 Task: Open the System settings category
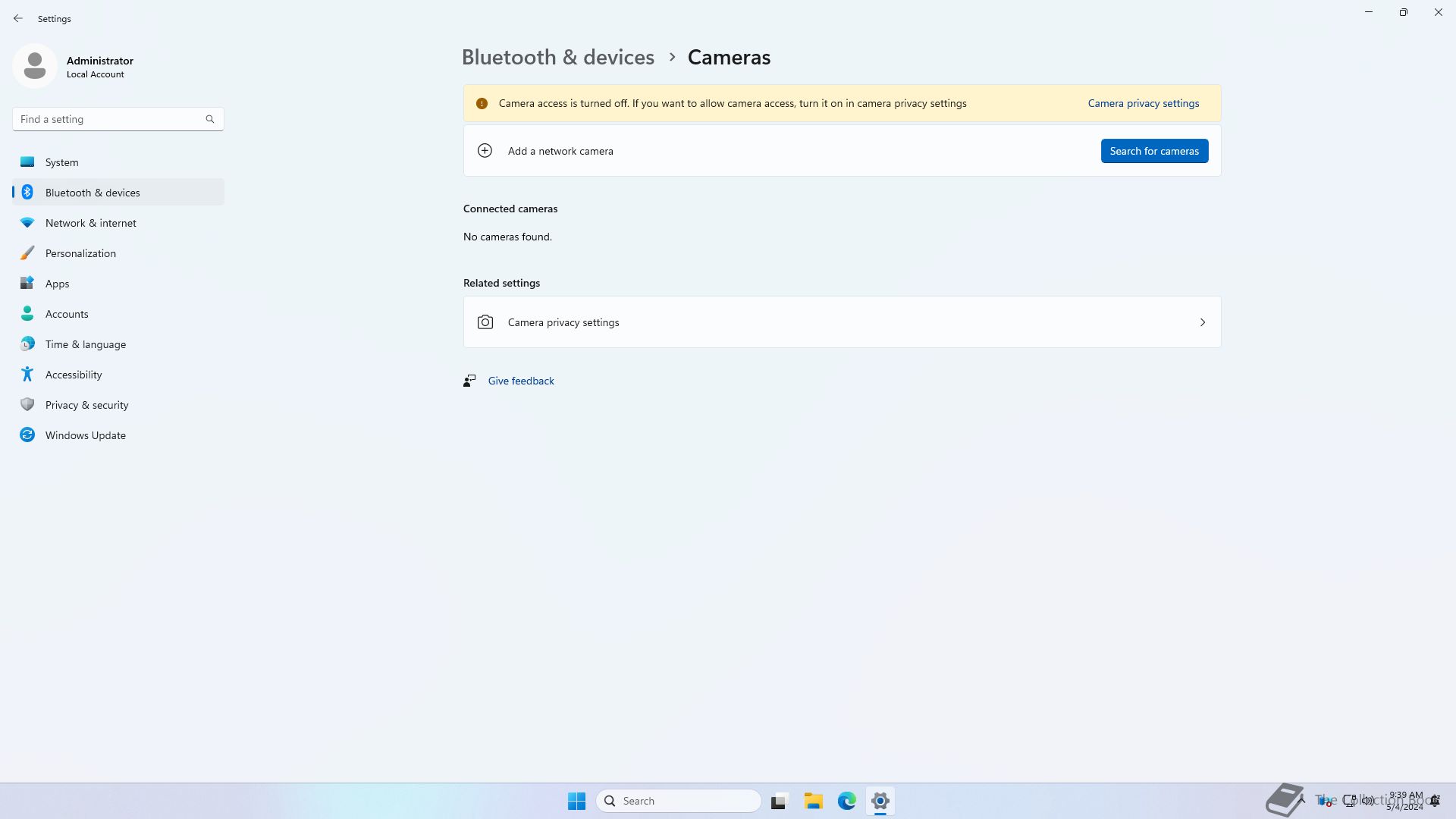(x=62, y=162)
